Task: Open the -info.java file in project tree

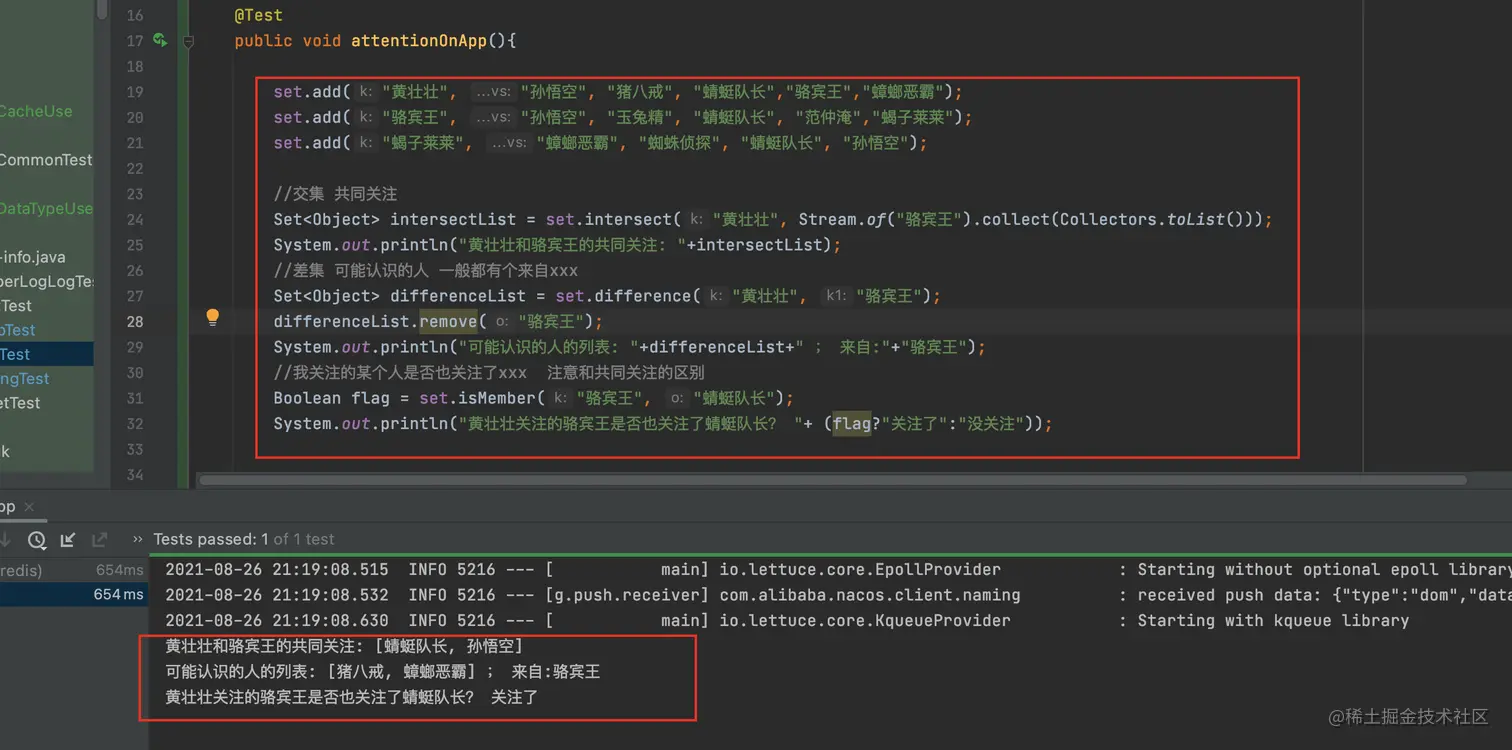Action: point(33,257)
